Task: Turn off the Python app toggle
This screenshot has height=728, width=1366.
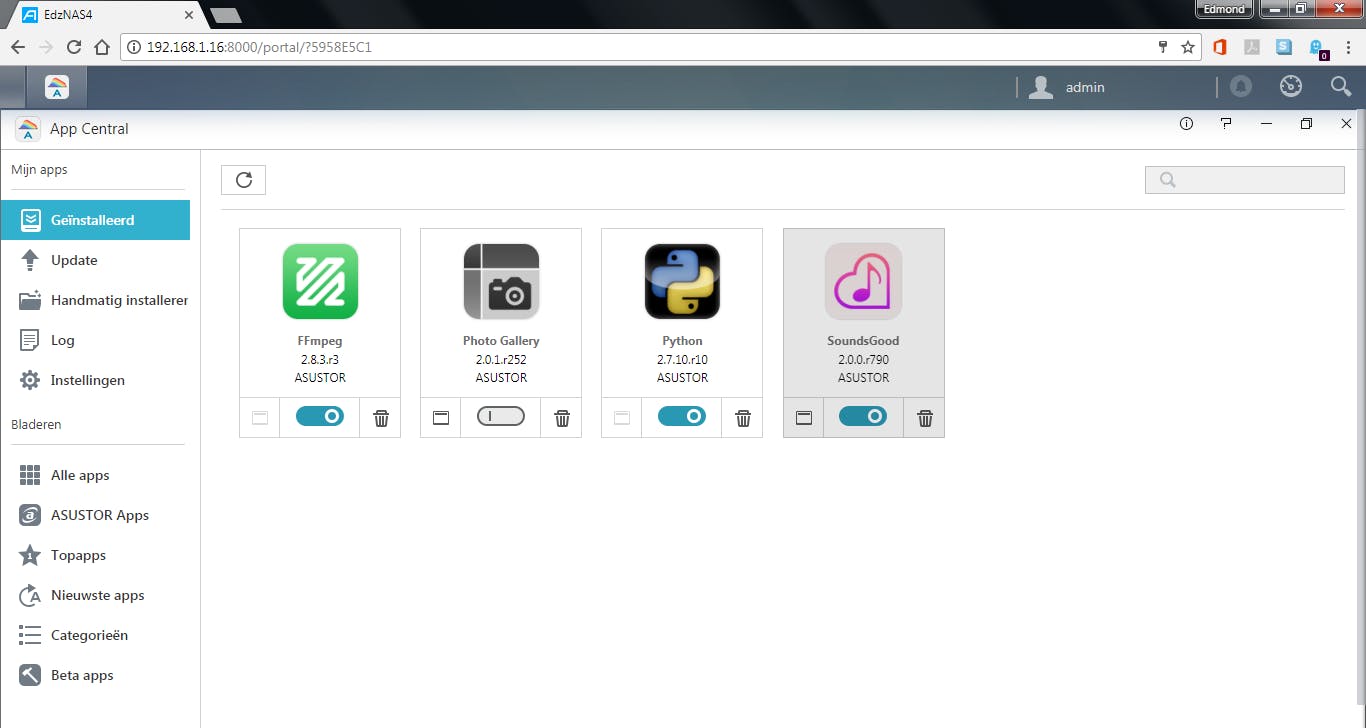Action: [682, 416]
